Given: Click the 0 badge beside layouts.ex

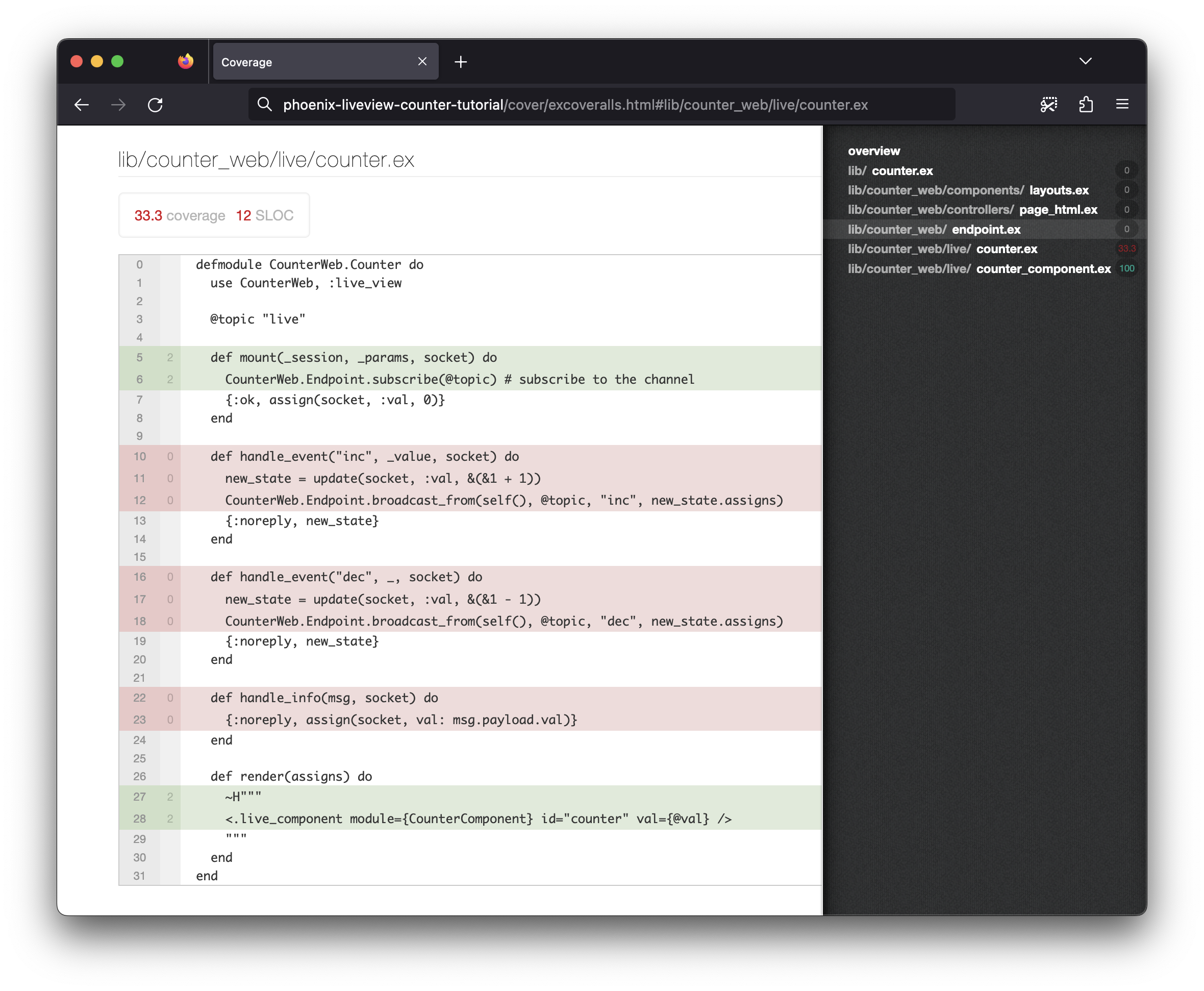Looking at the screenshot, I should 1126,190.
